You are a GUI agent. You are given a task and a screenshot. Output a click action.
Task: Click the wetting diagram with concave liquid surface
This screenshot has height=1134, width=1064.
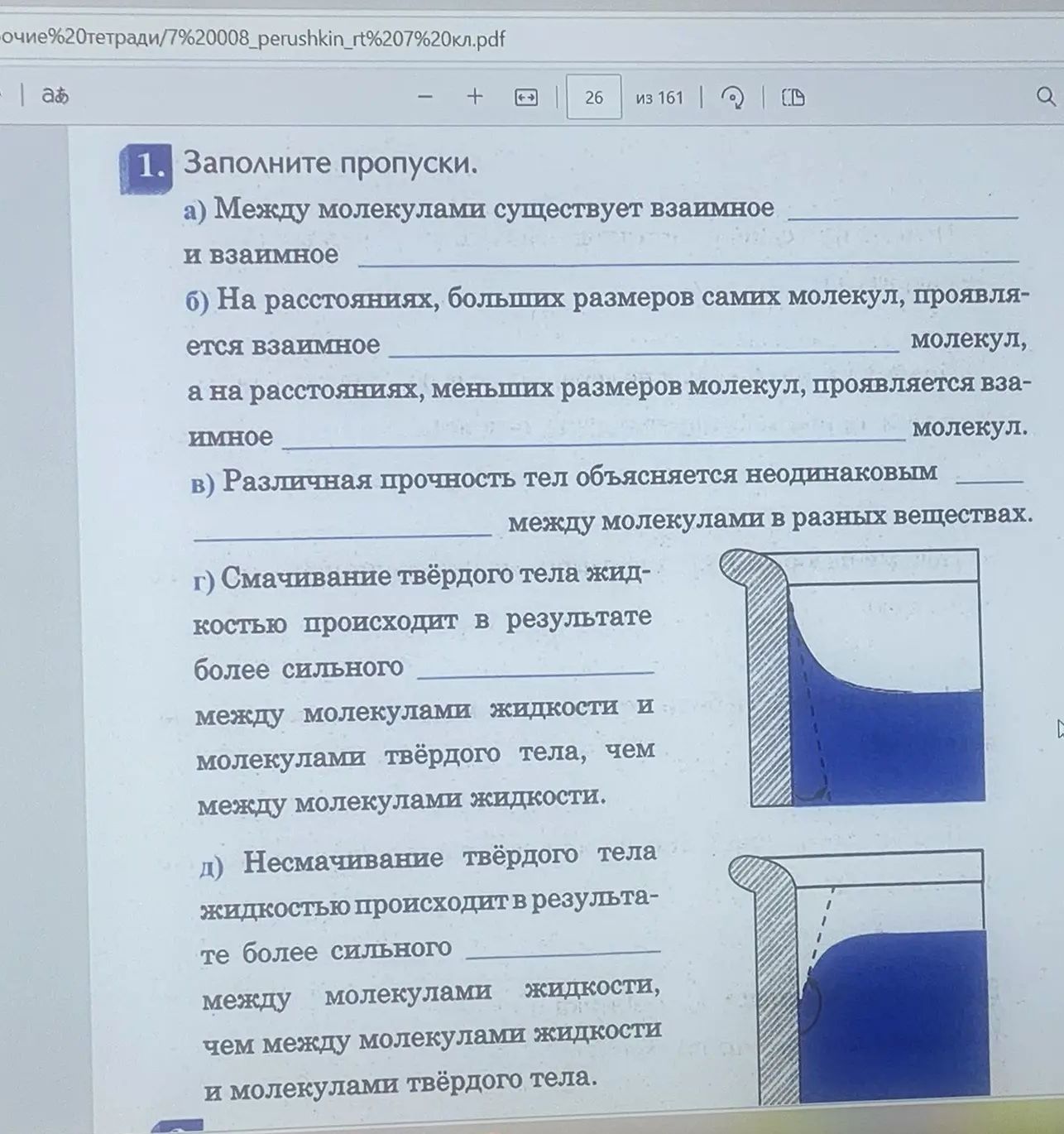coord(853,678)
